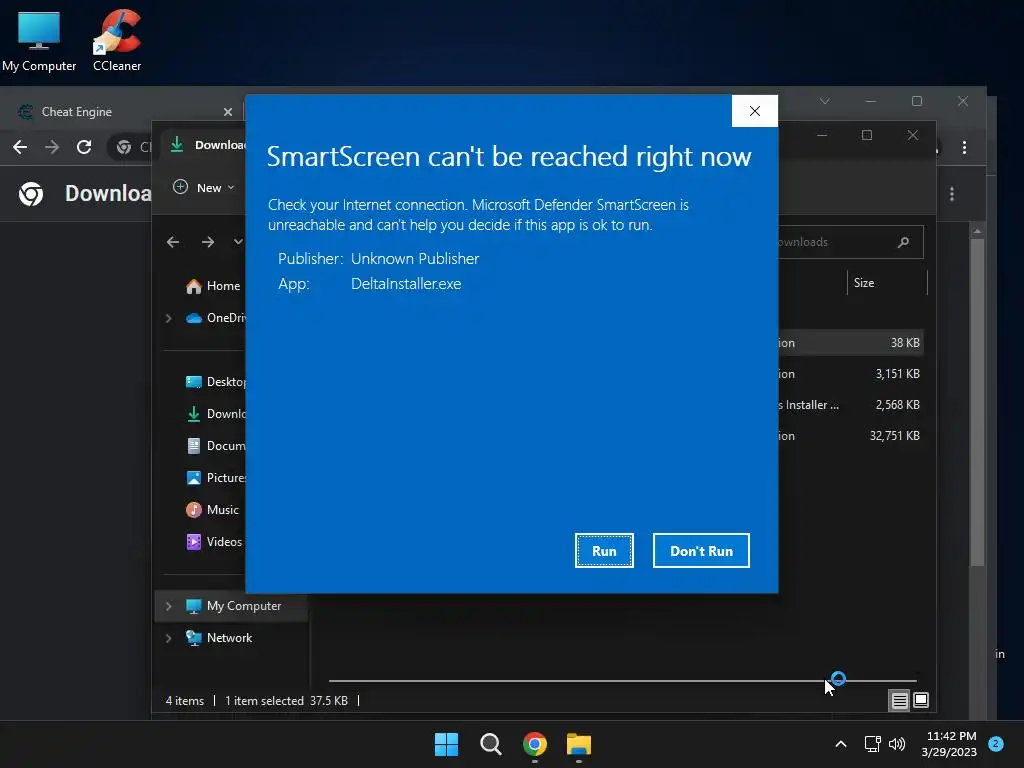
Task: Open clock and date flyout
Action: click(x=949, y=744)
